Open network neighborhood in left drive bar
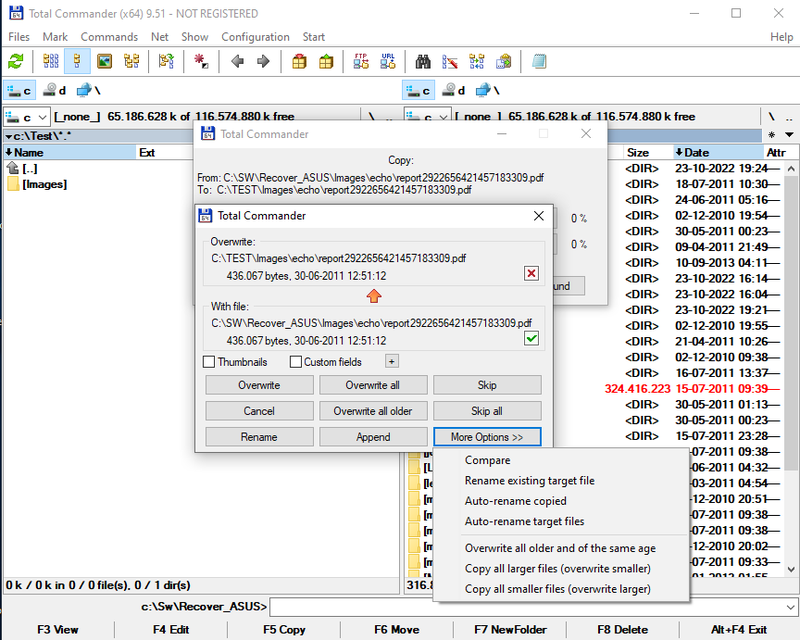The height and width of the screenshot is (640, 800). pos(89,91)
